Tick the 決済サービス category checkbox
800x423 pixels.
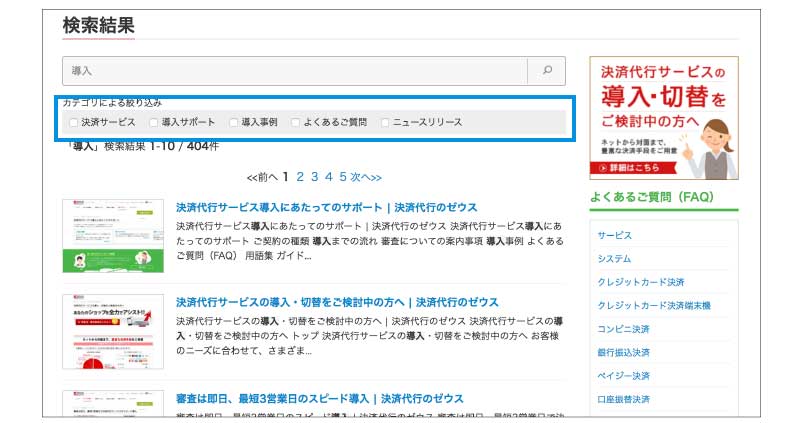(x=74, y=122)
